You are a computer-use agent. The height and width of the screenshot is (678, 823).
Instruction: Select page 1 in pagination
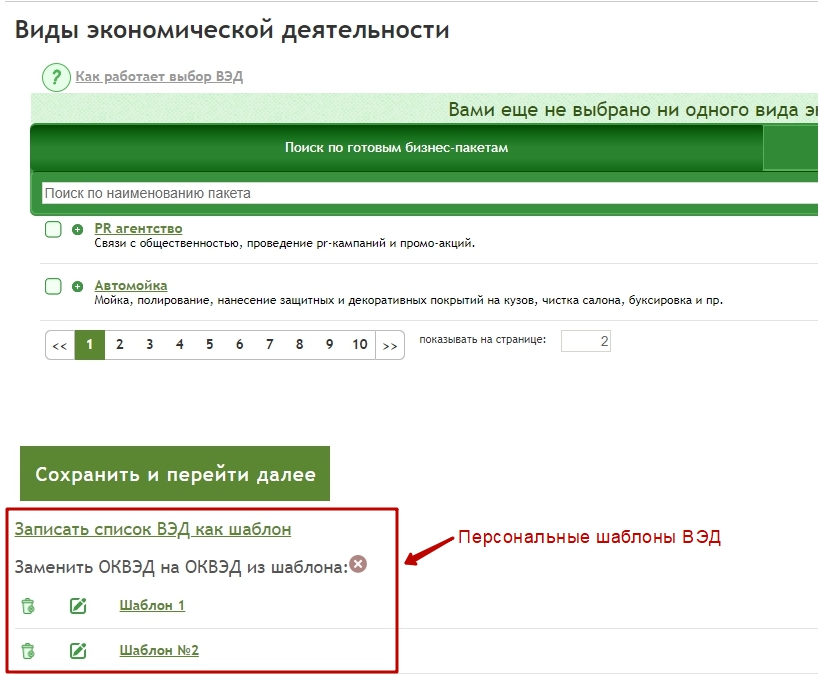pos(90,345)
